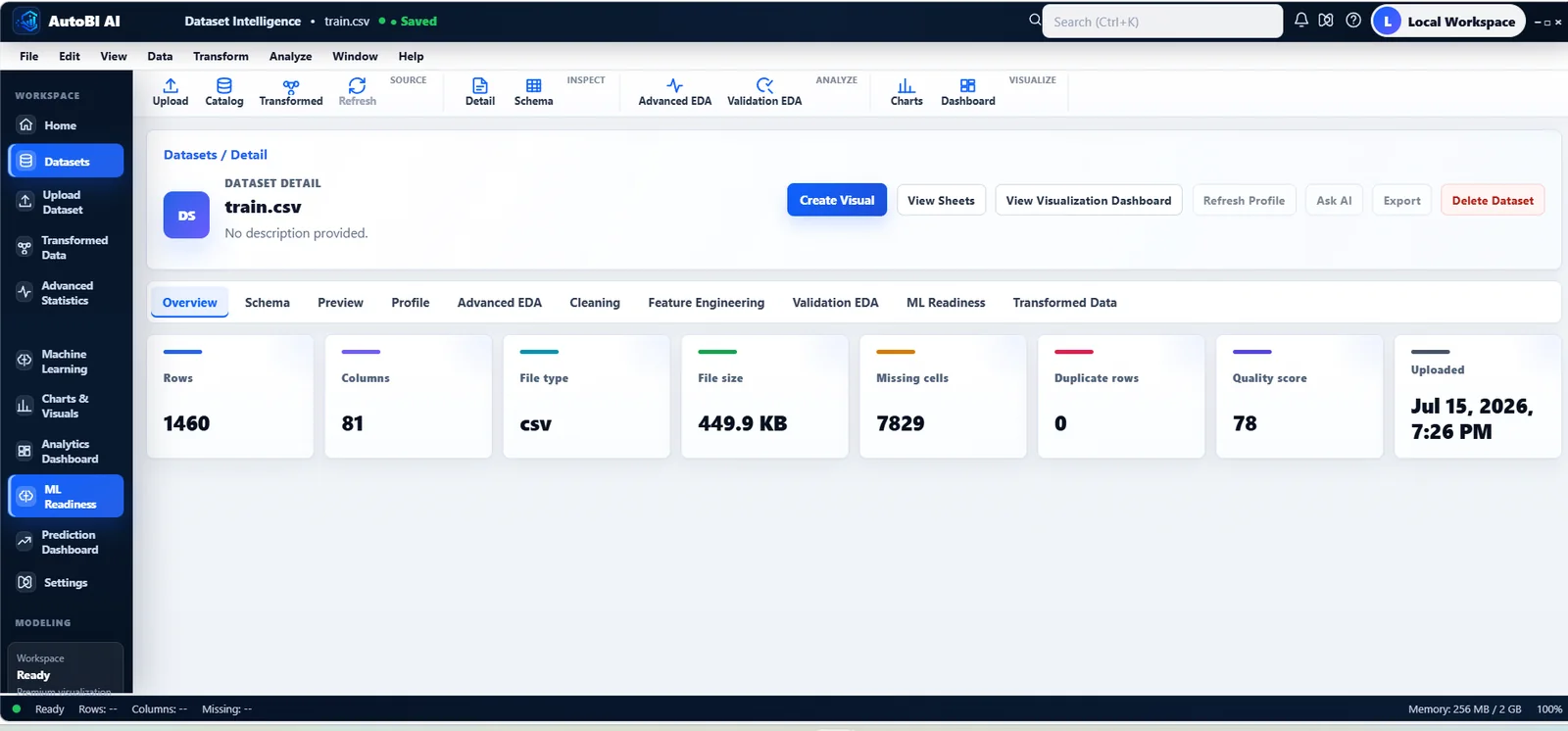Click the Export button
This screenshot has width=1568, height=731.
point(1401,200)
